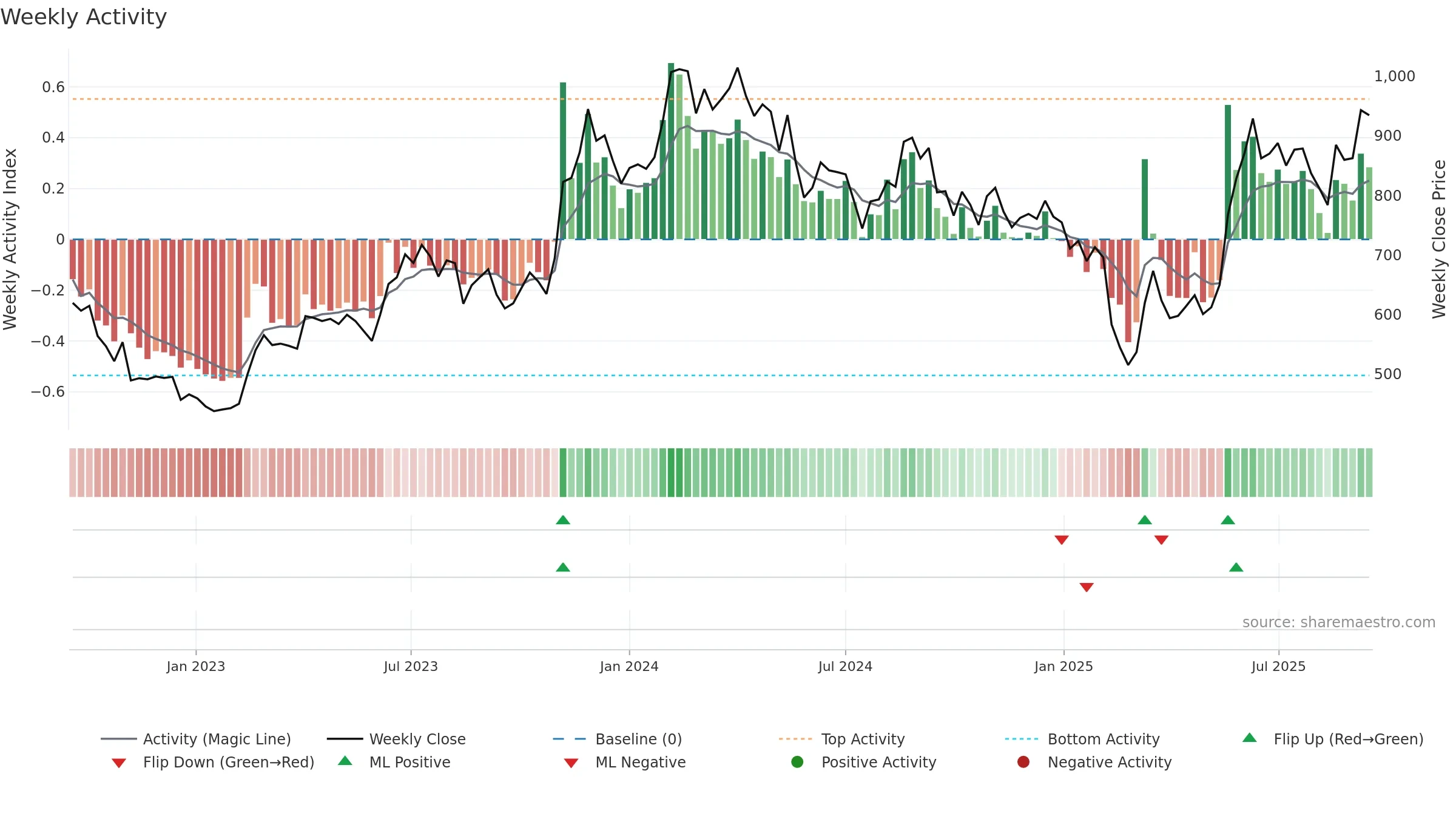The width and height of the screenshot is (1456, 819).
Task: Click the 500 price axis tick label
Action: 1388,374
